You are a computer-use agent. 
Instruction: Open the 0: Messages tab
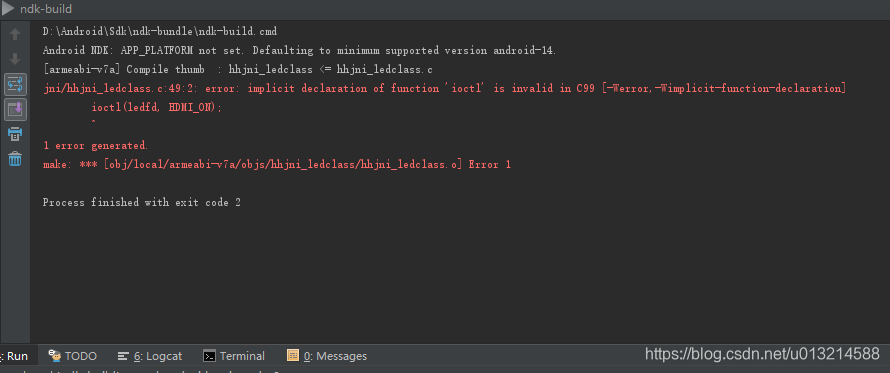327,356
